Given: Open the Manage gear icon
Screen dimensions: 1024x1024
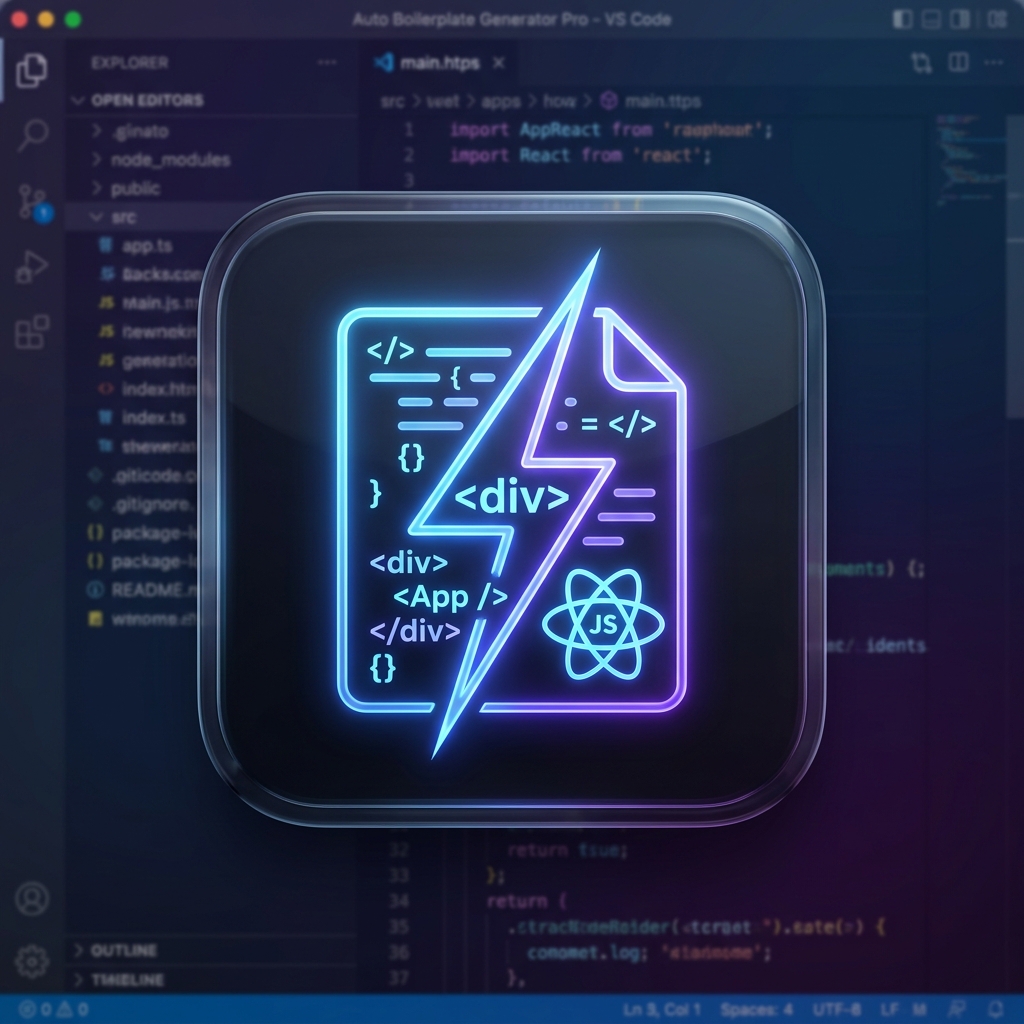Looking at the screenshot, I should (x=31, y=961).
